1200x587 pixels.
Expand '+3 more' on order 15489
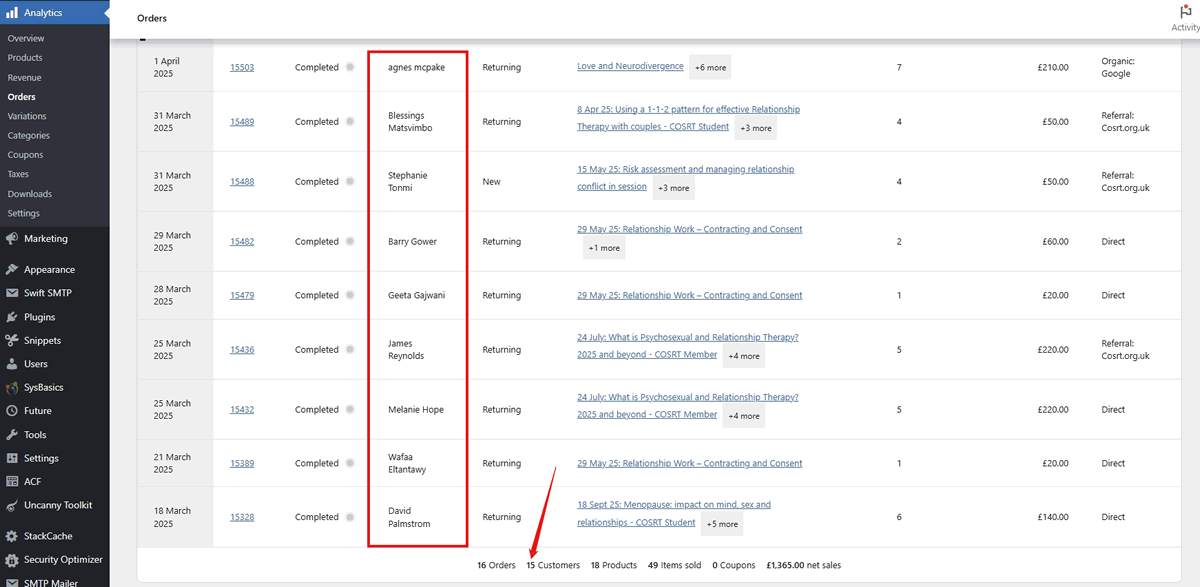[x=755, y=128]
